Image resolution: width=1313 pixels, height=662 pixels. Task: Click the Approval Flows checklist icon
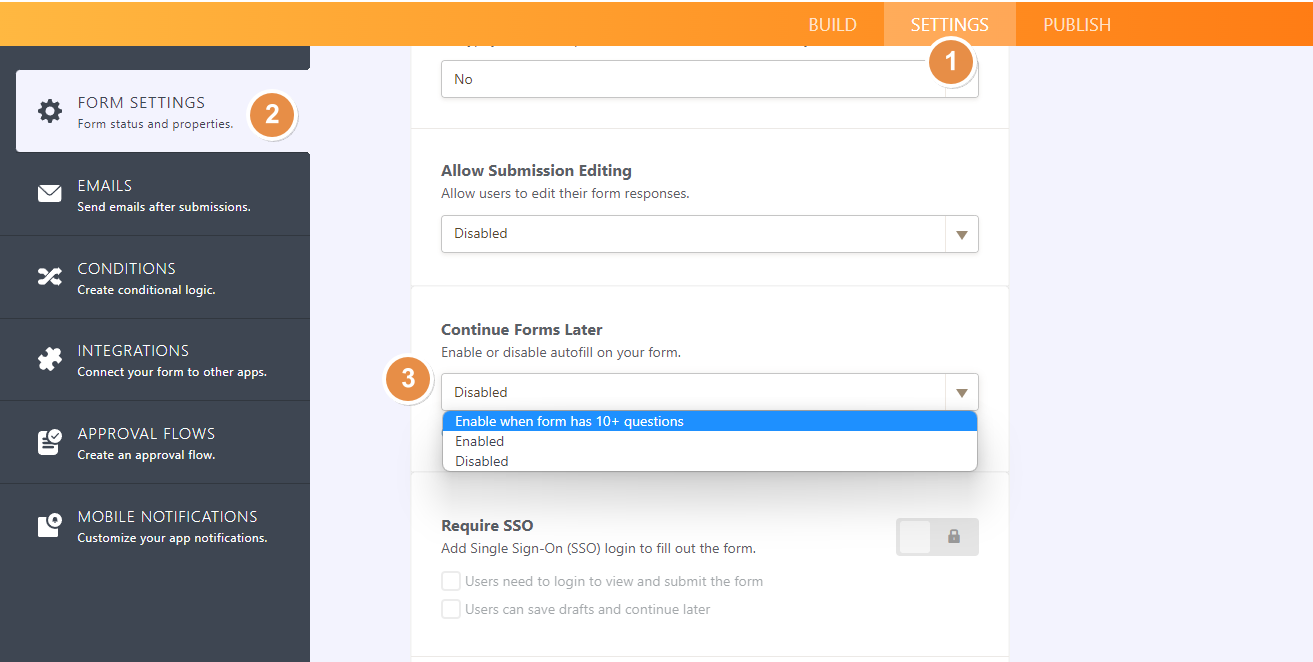point(50,442)
